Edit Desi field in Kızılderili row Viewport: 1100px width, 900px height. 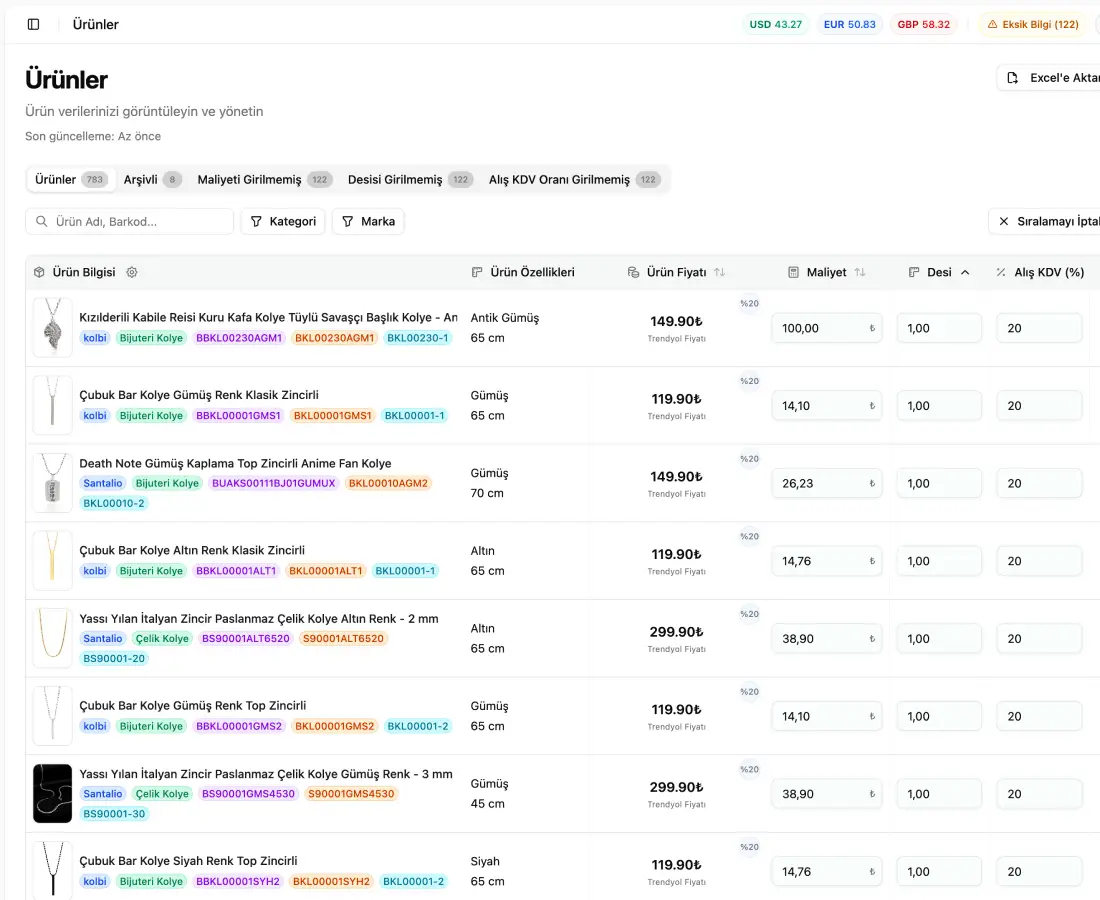pyautogui.click(x=939, y=328)
